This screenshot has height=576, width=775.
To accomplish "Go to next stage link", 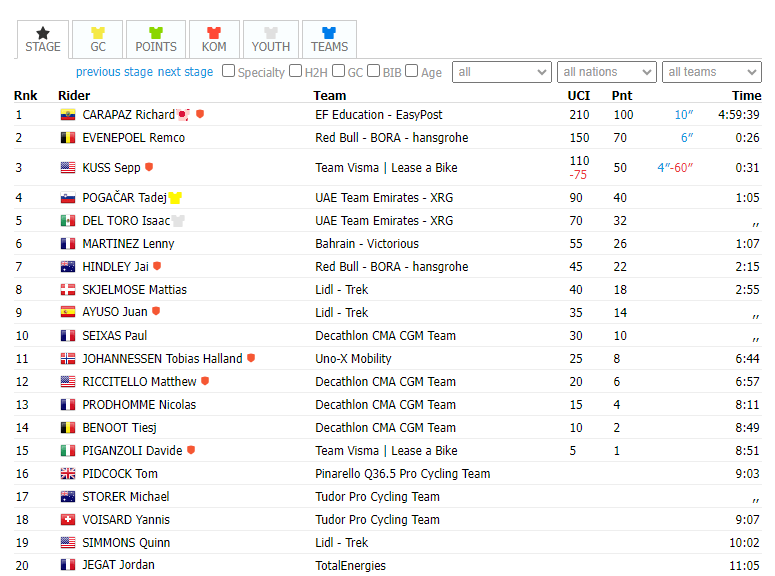I will (x=185, y=72).
